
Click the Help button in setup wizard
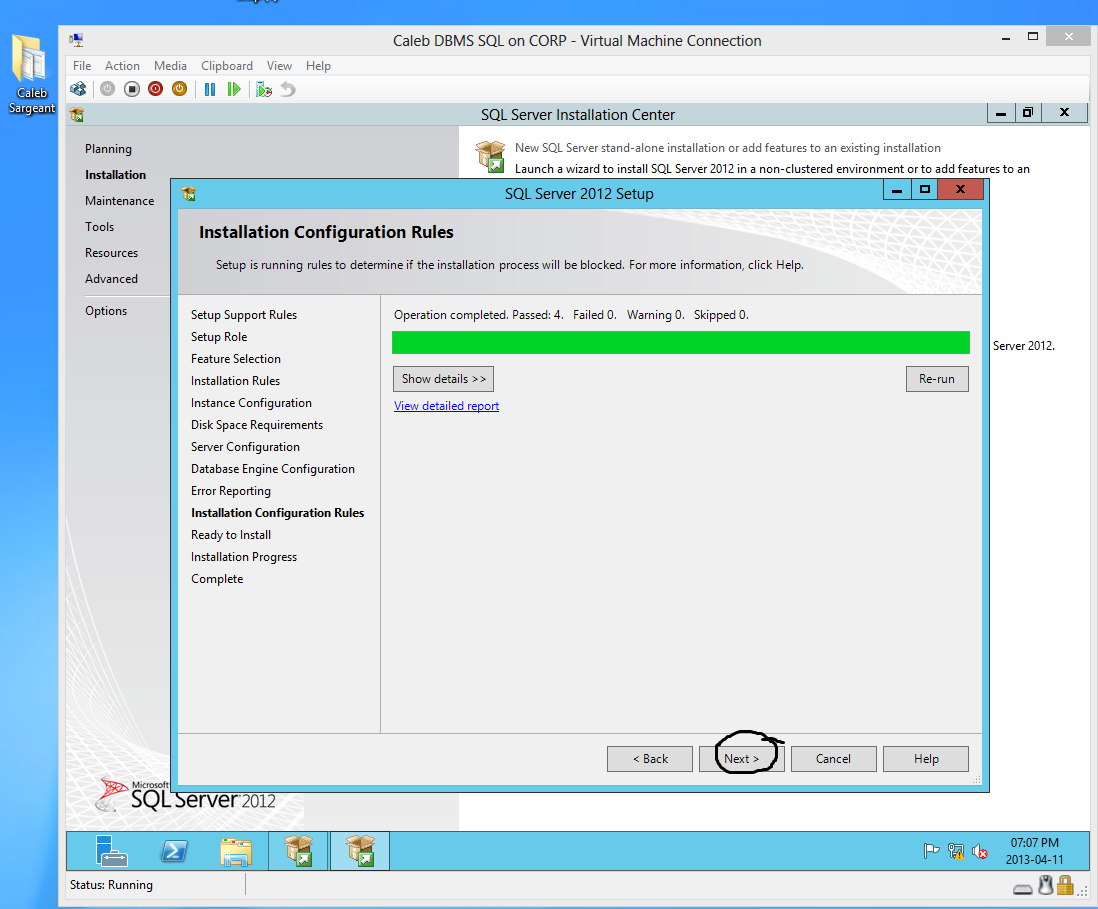coord(926,758)
